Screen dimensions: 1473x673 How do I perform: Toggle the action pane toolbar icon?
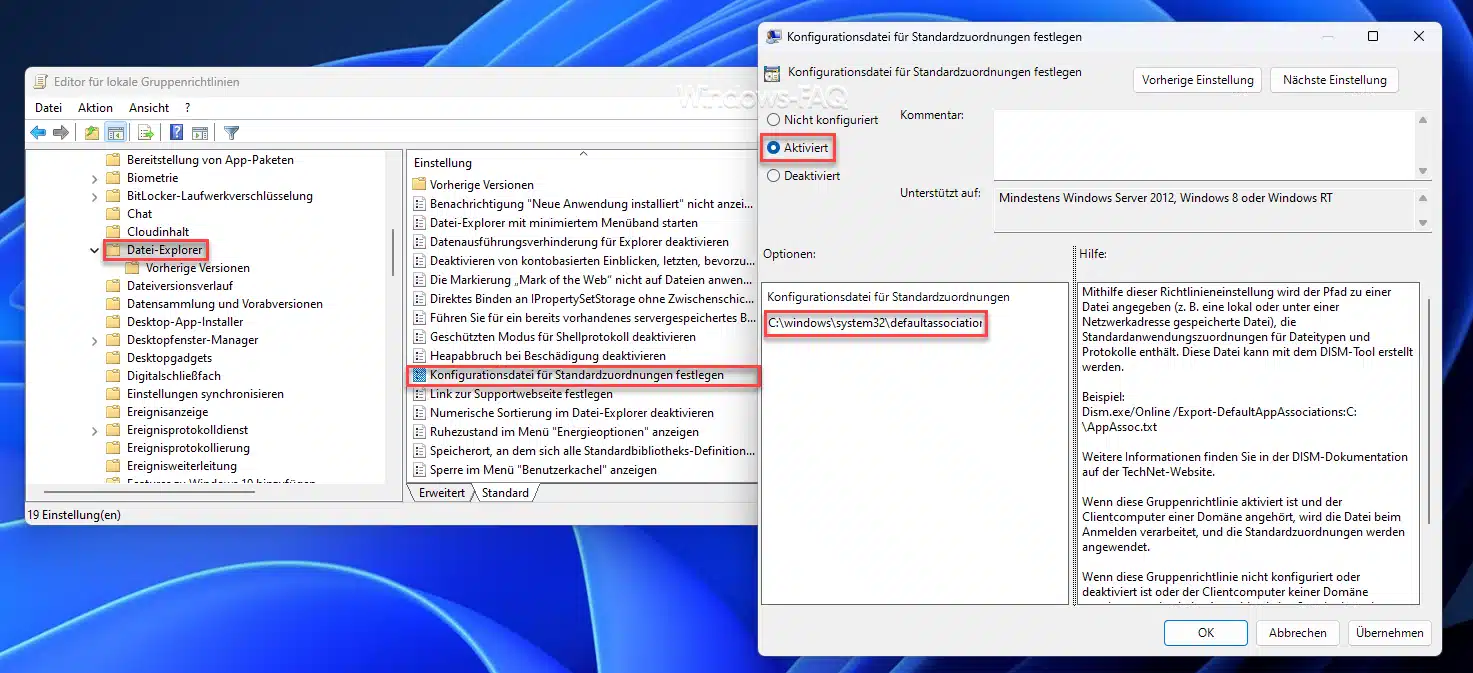click(x=200, y=133)
